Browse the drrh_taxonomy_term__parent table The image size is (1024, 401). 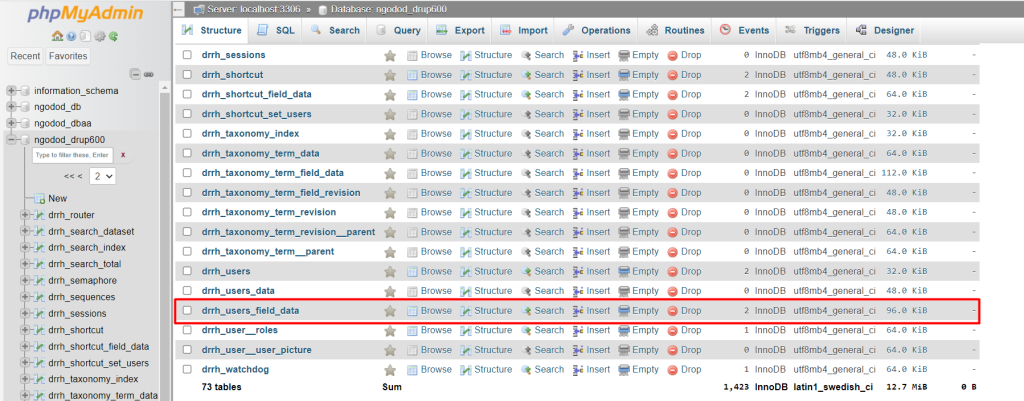click(x=429, y=251)
